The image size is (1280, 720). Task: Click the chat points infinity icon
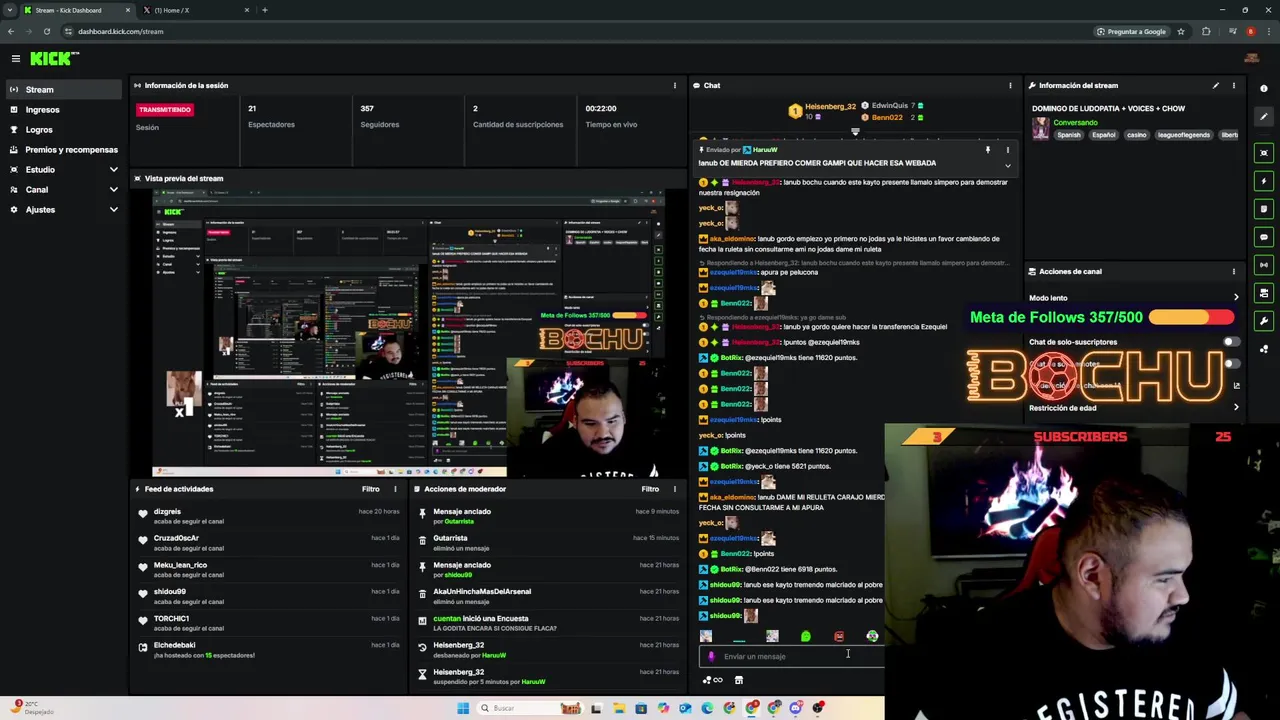point(713,680)
